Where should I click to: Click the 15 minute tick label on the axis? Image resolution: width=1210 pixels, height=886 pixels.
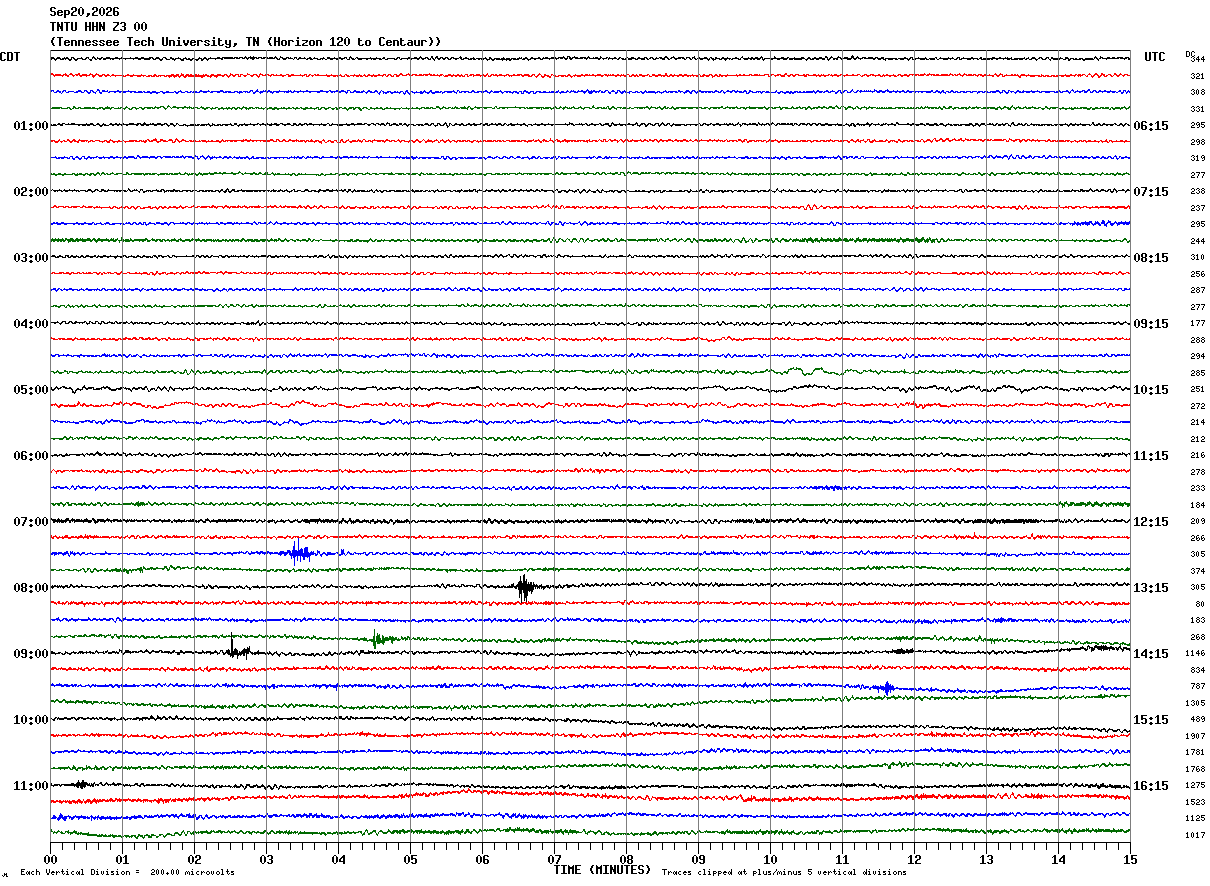(1130, 860)
